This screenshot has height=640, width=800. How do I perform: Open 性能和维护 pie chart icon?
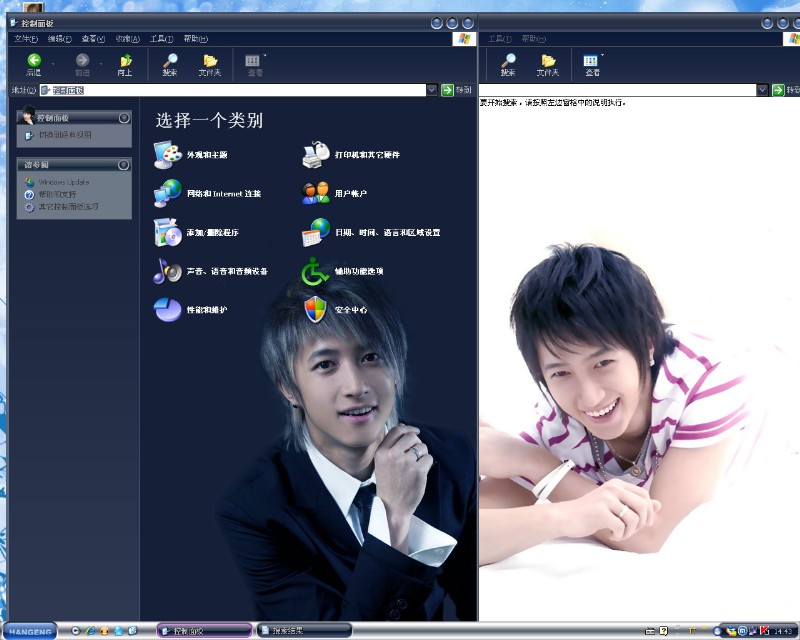(167, 310)
